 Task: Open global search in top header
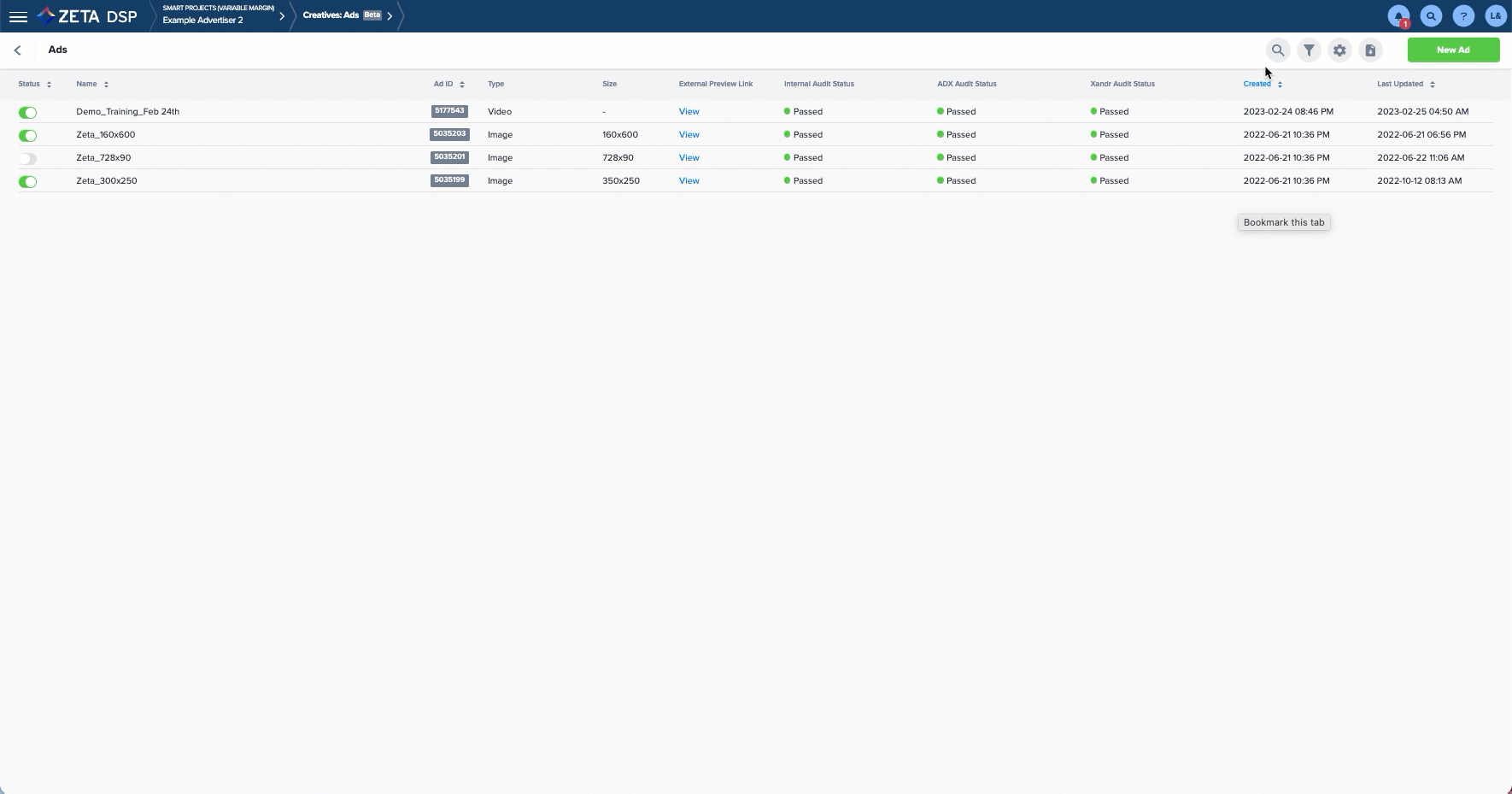pos(1431,16)
